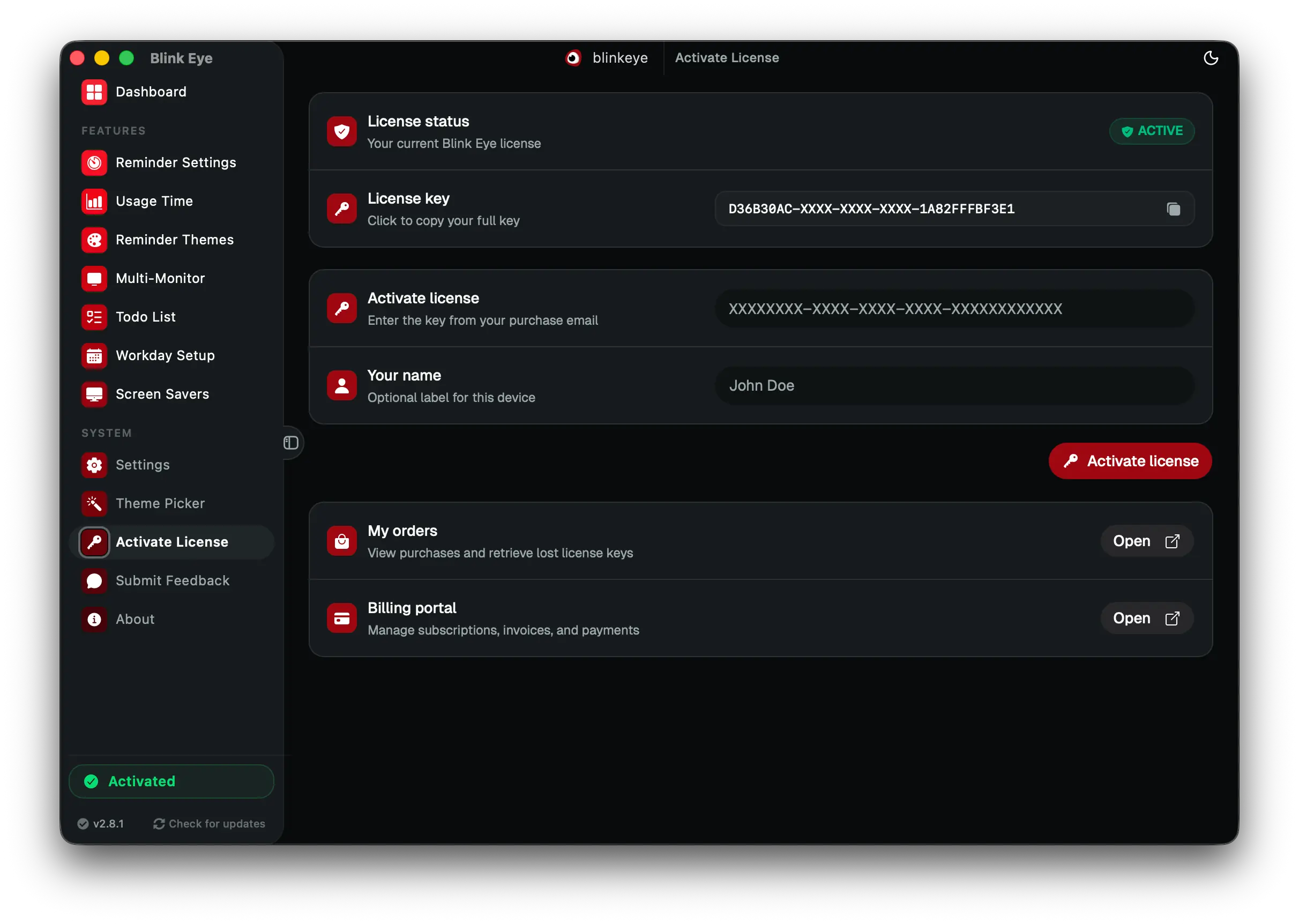Click the green checkmark in Activated badge

click(x=91, y=783)
